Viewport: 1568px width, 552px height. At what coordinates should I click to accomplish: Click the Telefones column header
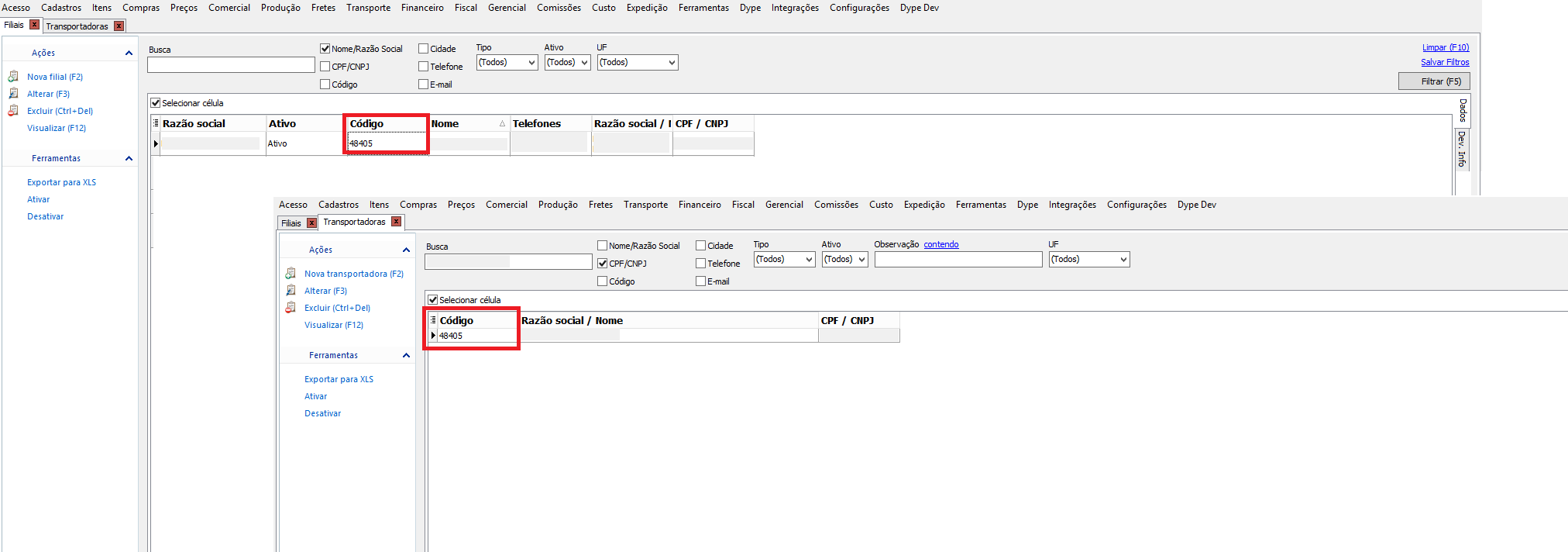coord(550,123)
